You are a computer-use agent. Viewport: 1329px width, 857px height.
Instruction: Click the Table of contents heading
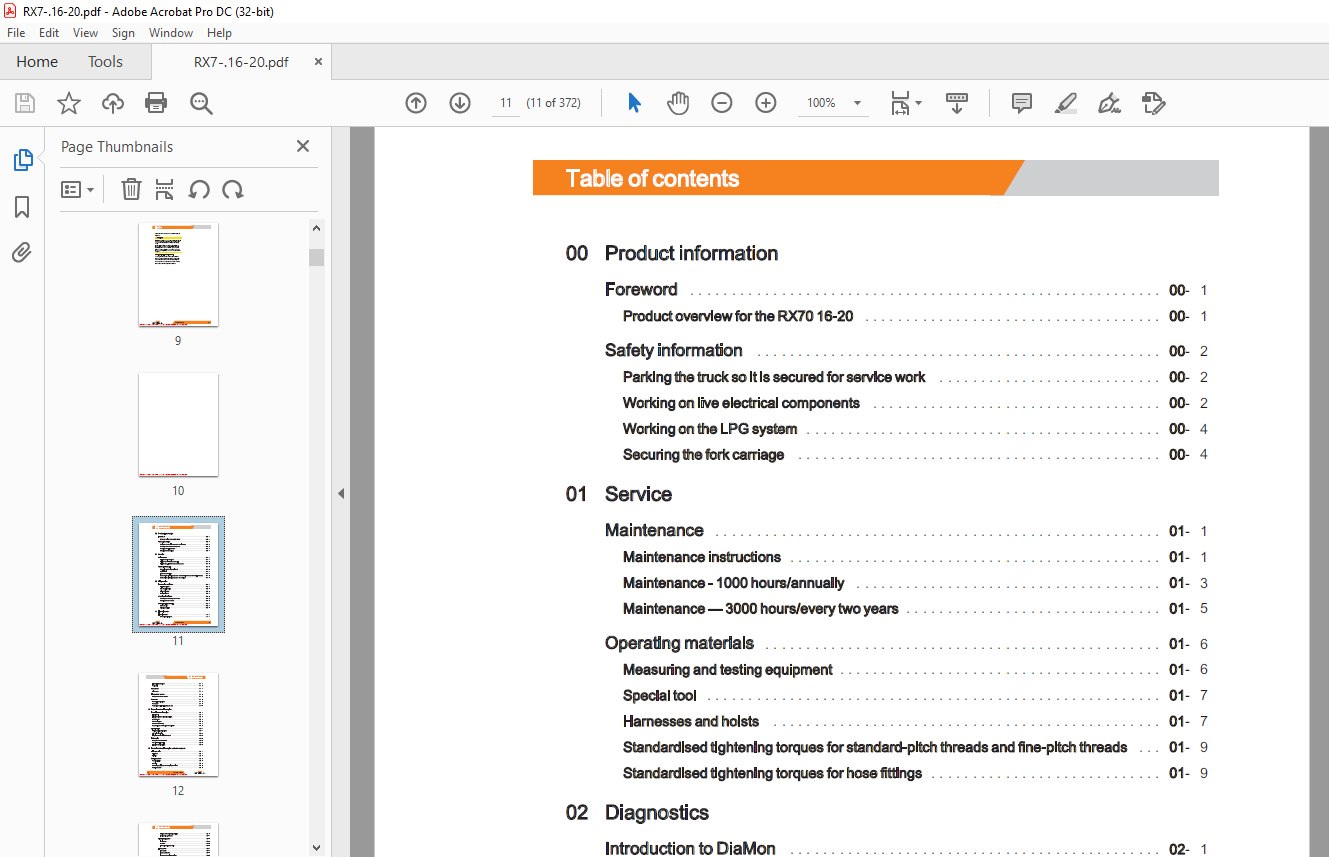(652, 179)
